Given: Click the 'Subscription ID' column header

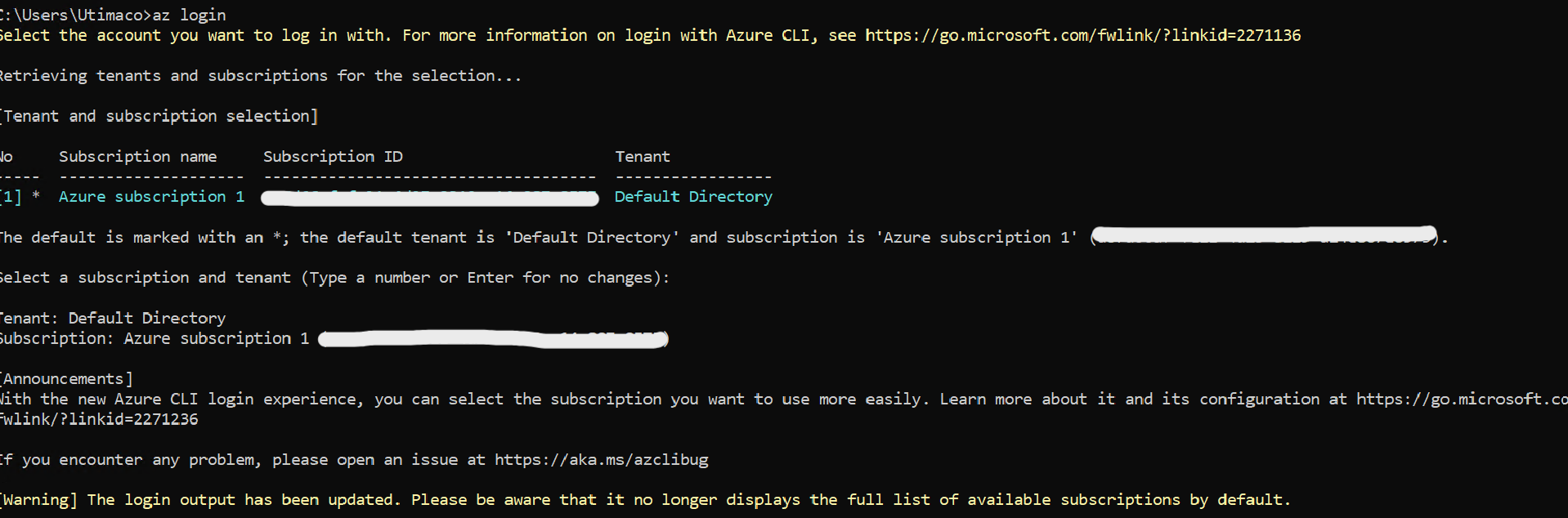Looking at the screenshot, I should (x=333, y=156).
